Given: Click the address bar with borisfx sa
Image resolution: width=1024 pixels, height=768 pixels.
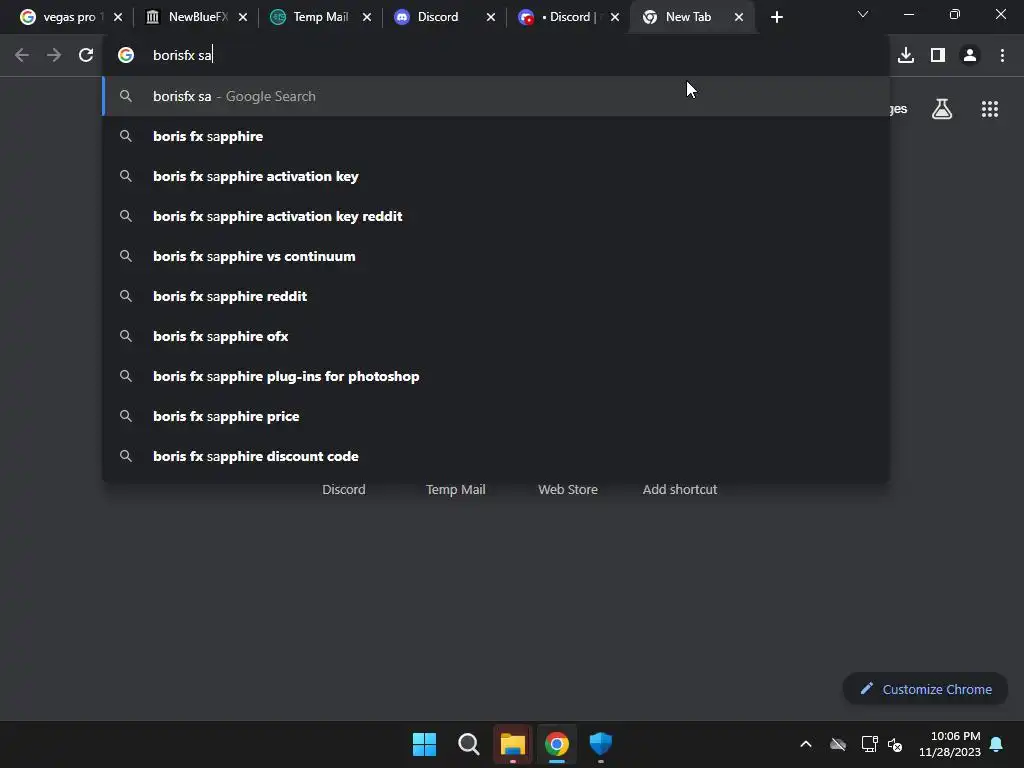Looking at the screenshot, I should (x=496, y=56).
